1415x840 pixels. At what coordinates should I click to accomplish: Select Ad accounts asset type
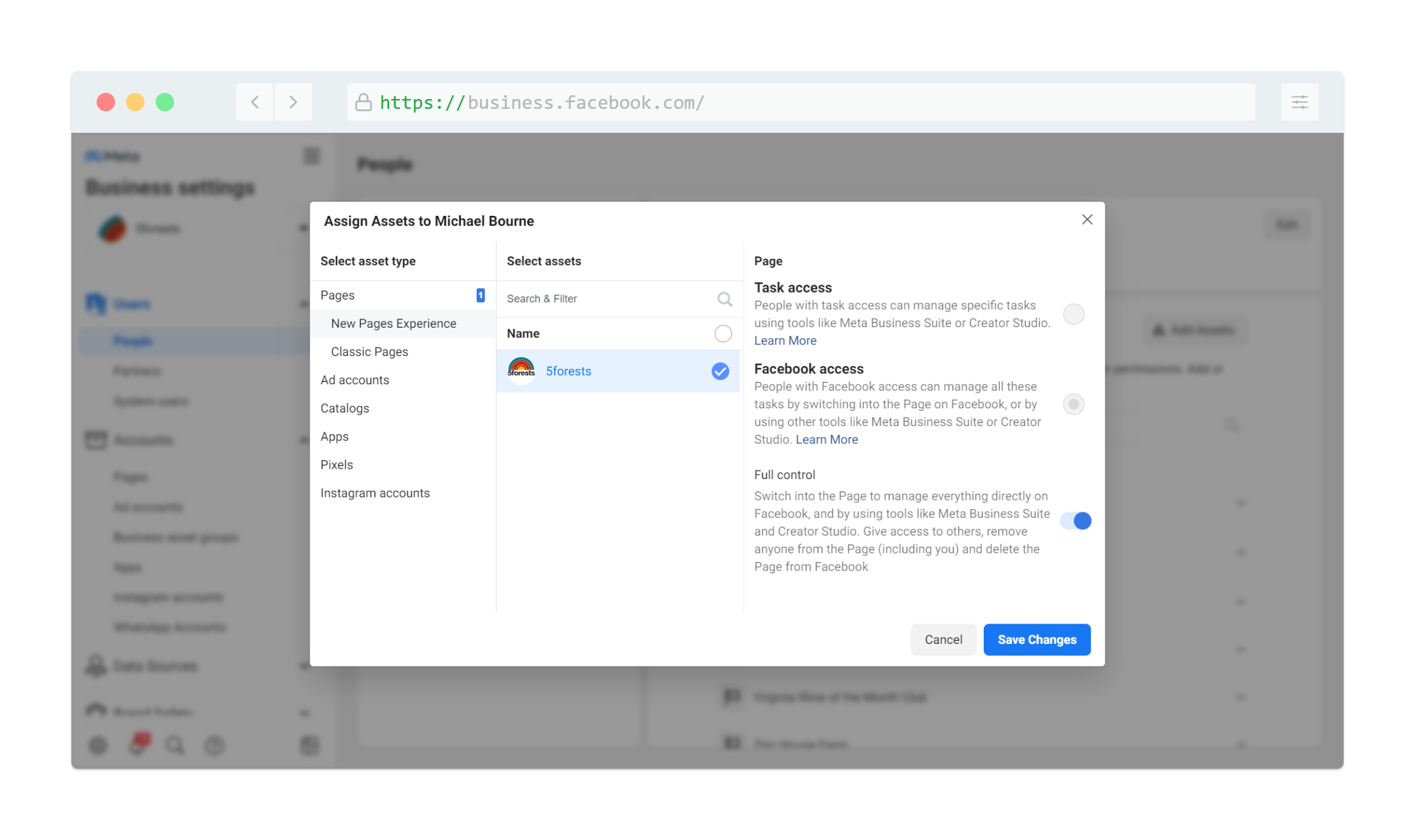(402, 380)
